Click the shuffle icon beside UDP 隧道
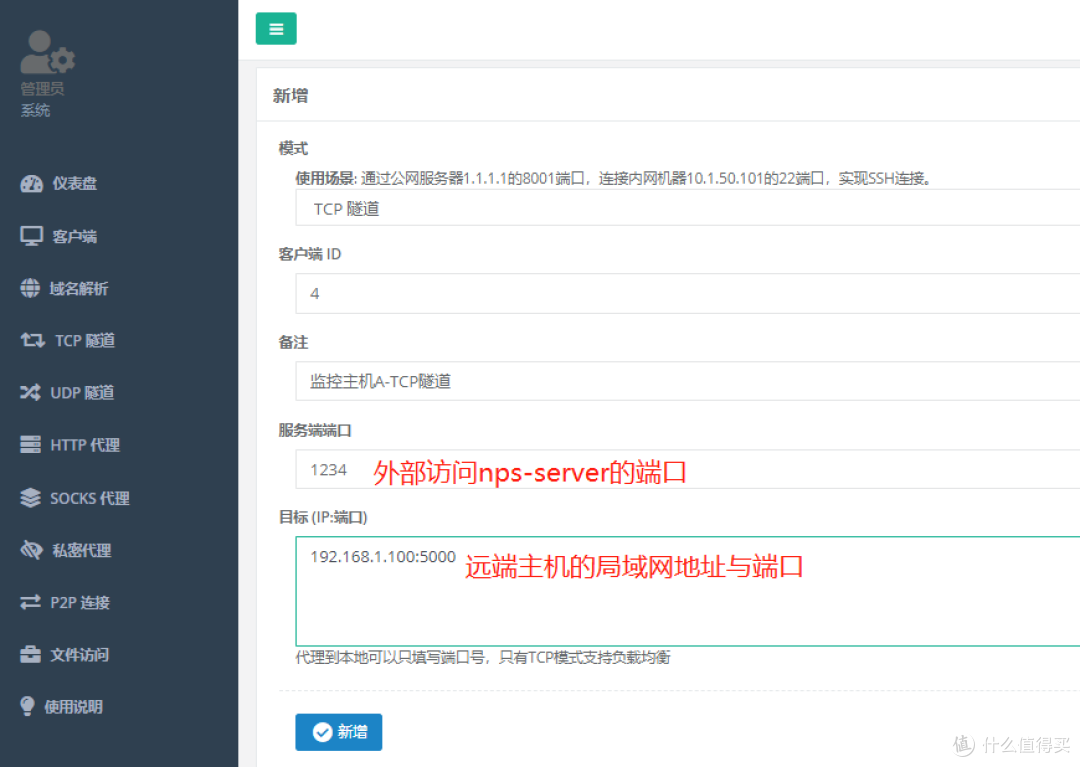Viewport: 1080px width, 767px height. (x=30, y=392)
